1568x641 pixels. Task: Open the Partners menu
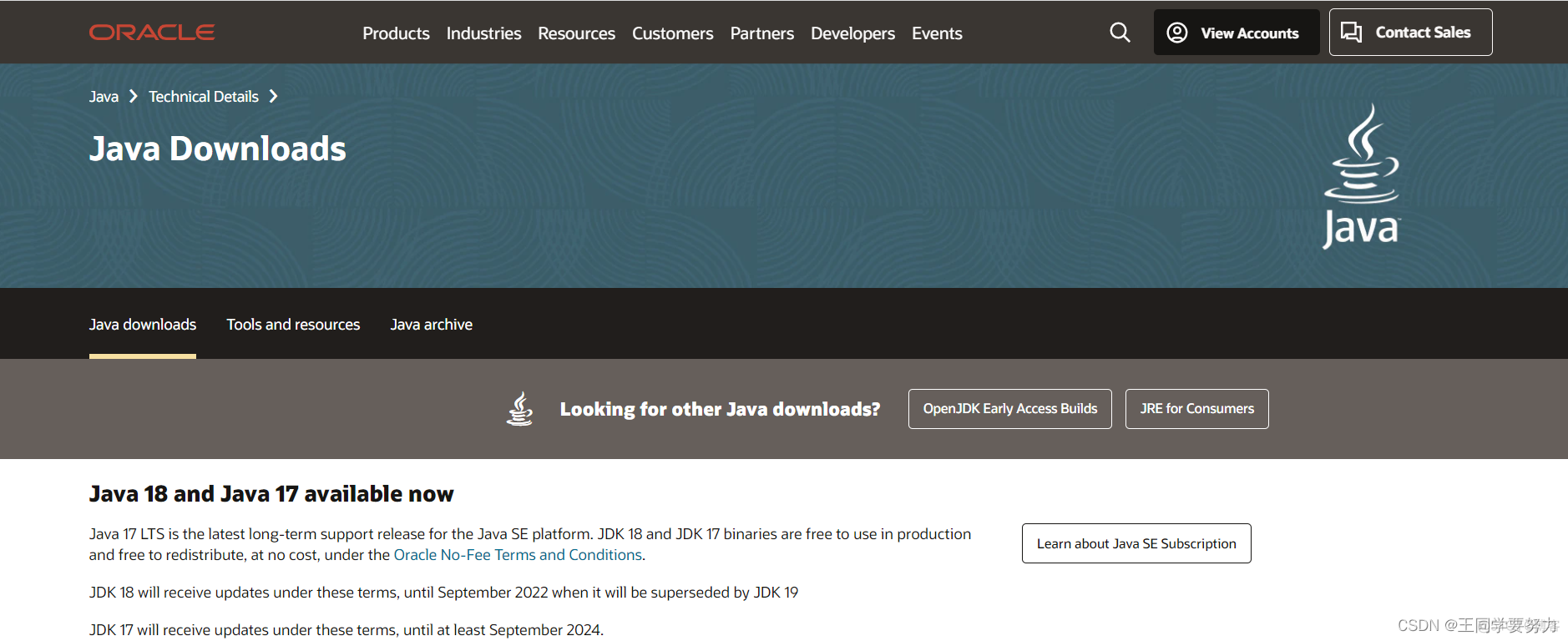[761, 33]
